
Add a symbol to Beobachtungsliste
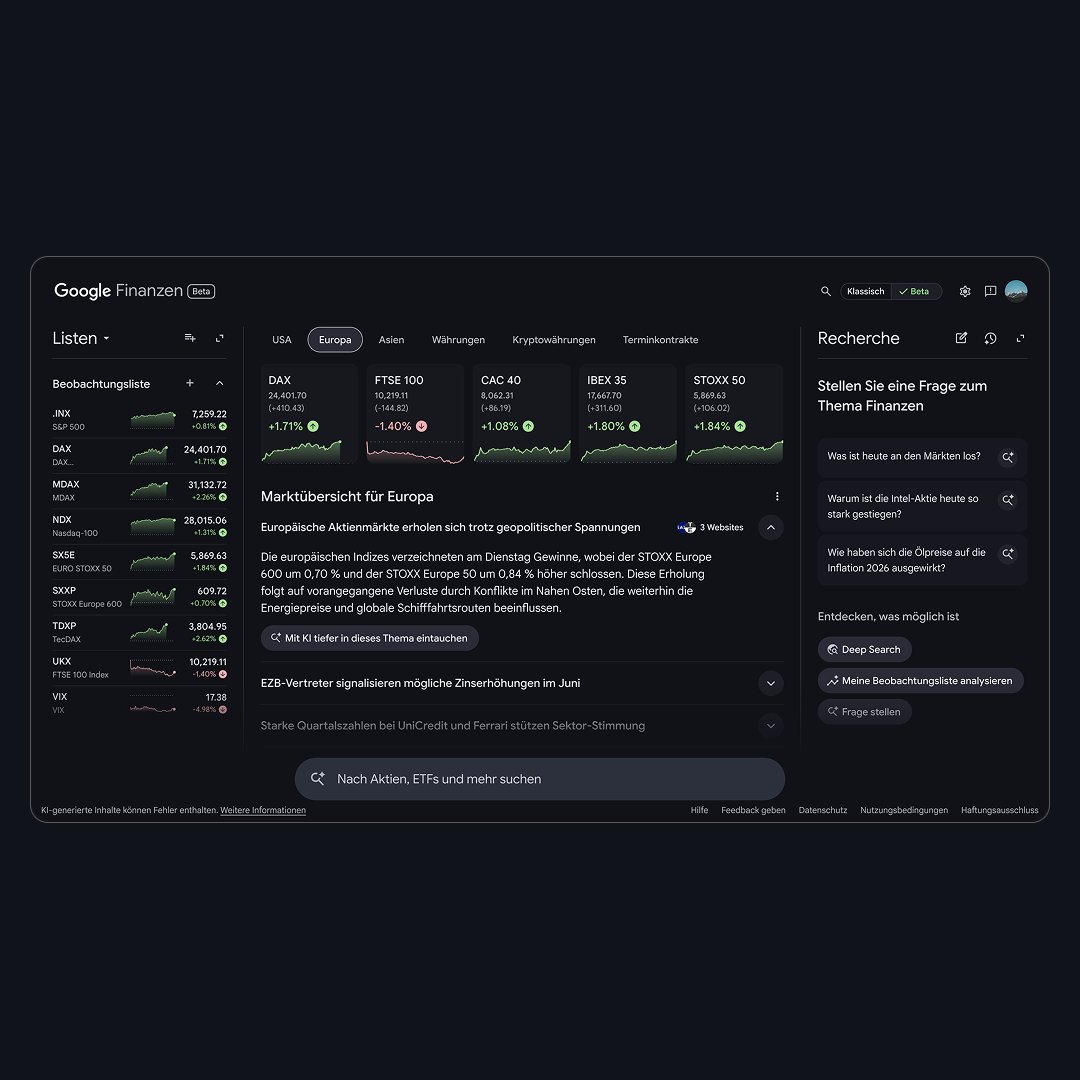[x=190, y=383]
